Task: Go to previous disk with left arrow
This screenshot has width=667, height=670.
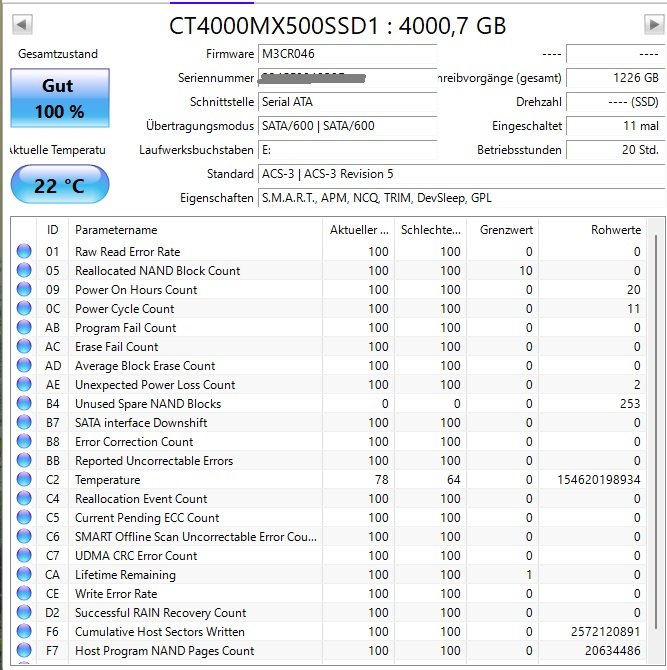Action: (22, 24)
